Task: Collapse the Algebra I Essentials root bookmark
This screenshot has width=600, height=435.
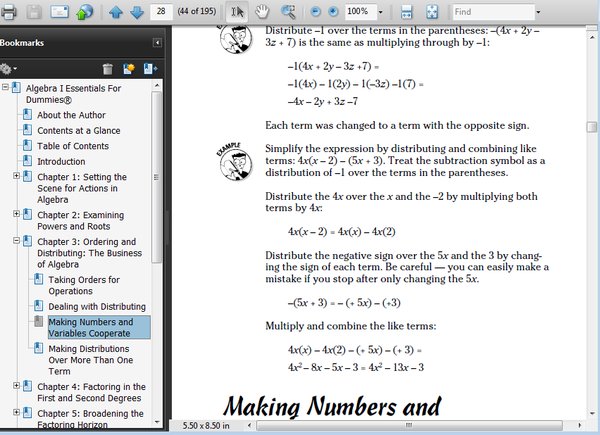Action: coord(5,87)
